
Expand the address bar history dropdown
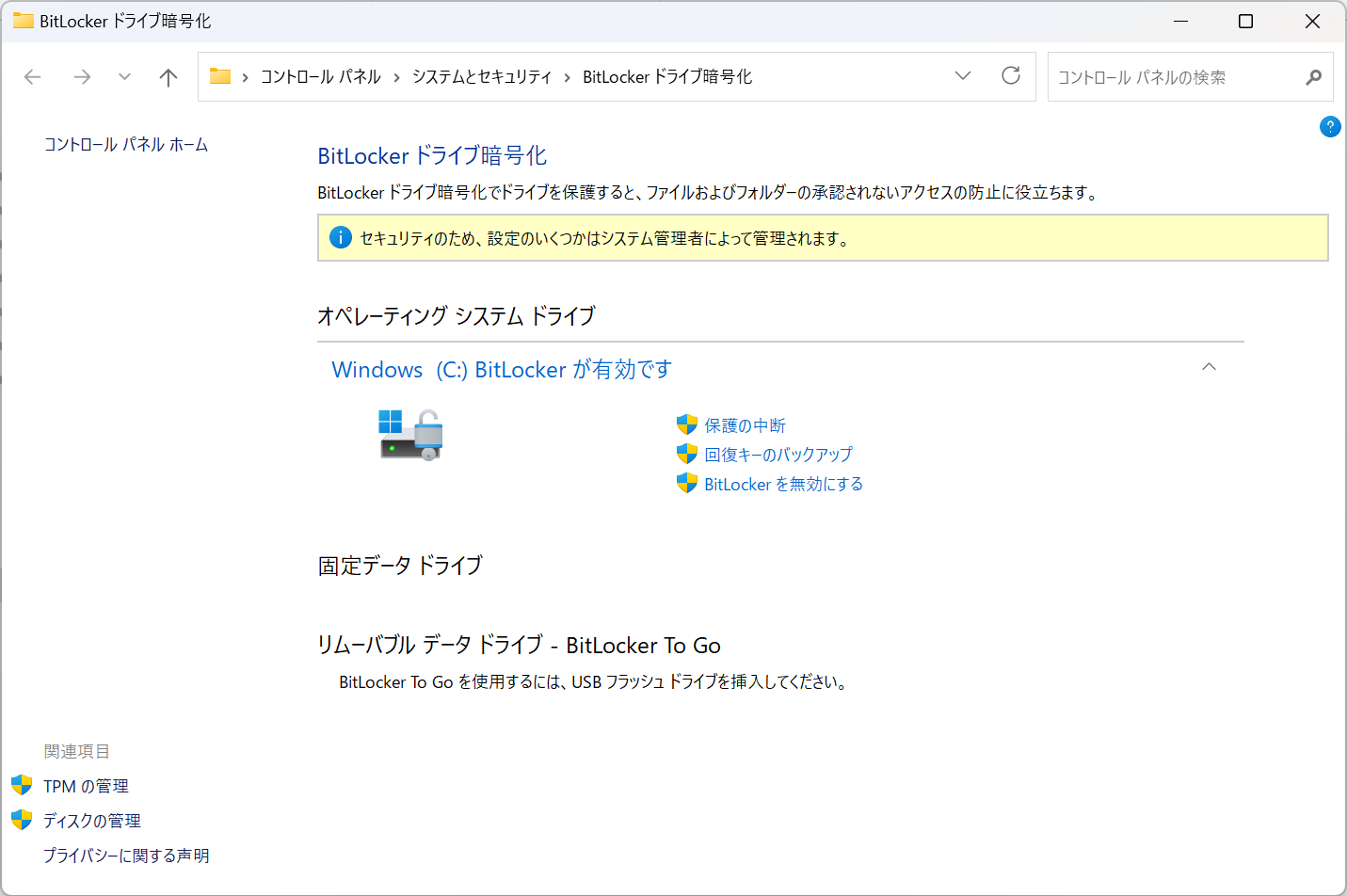(962, 76)
